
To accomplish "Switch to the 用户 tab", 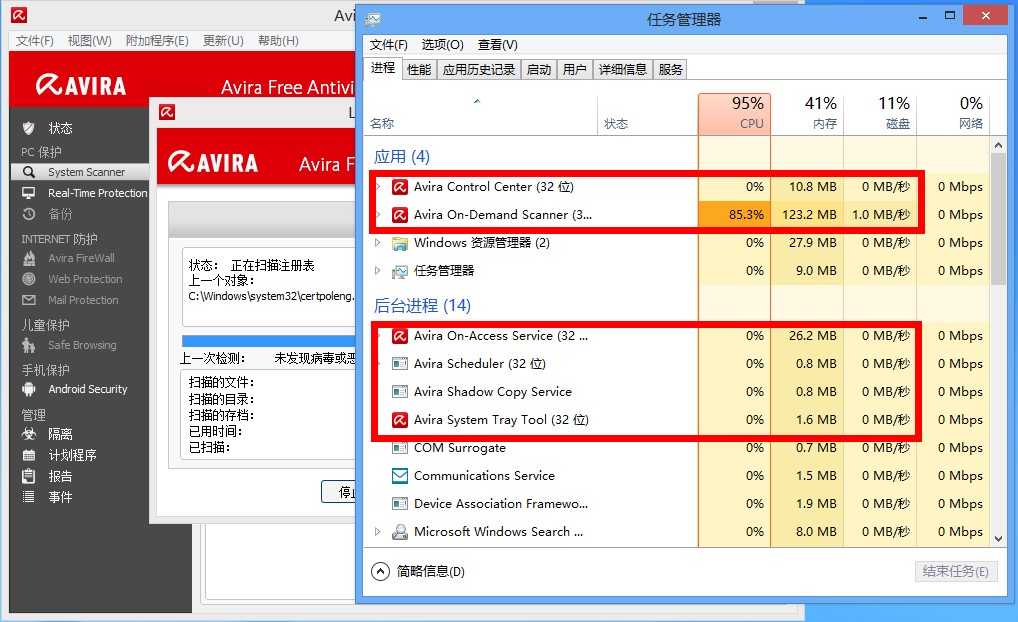I will tap(575, 69).
